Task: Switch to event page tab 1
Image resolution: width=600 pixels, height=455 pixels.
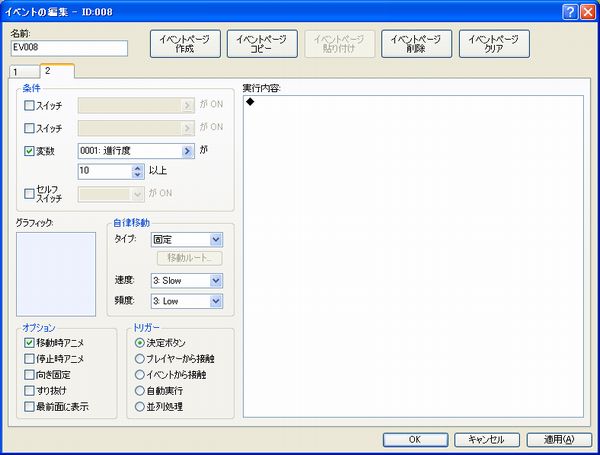Action: click(24, 72)
